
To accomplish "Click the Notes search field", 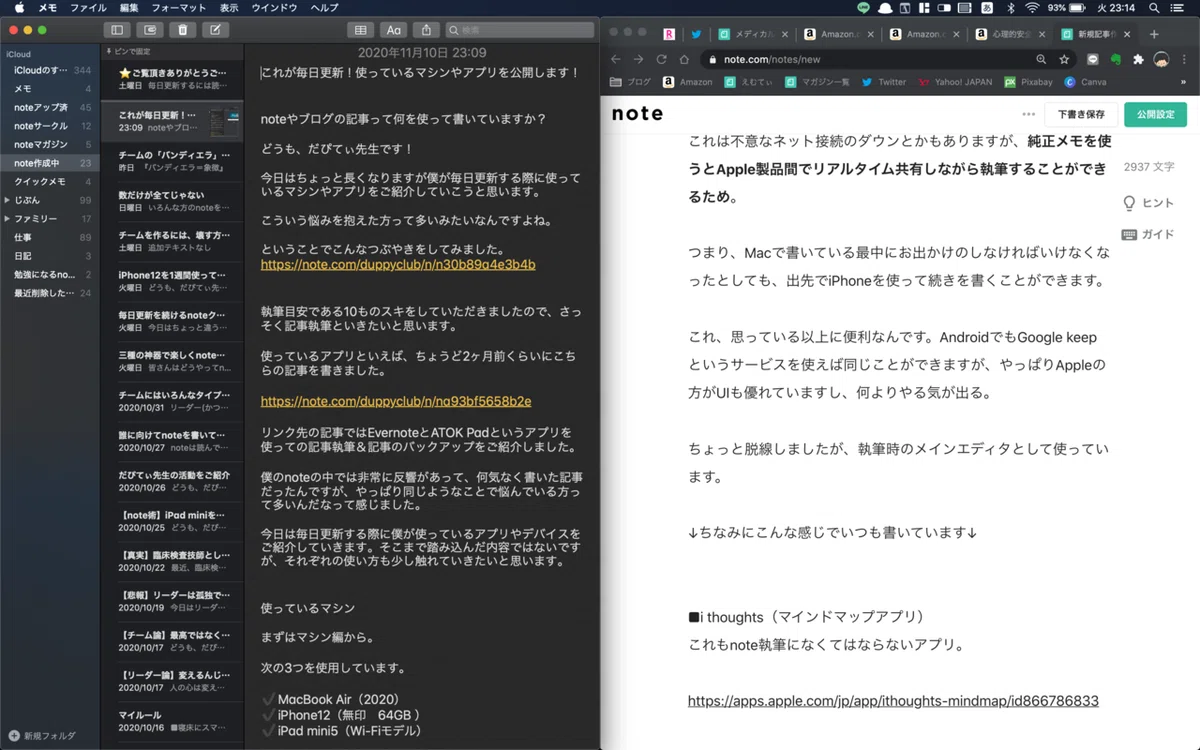I will [x=518, y=30].
